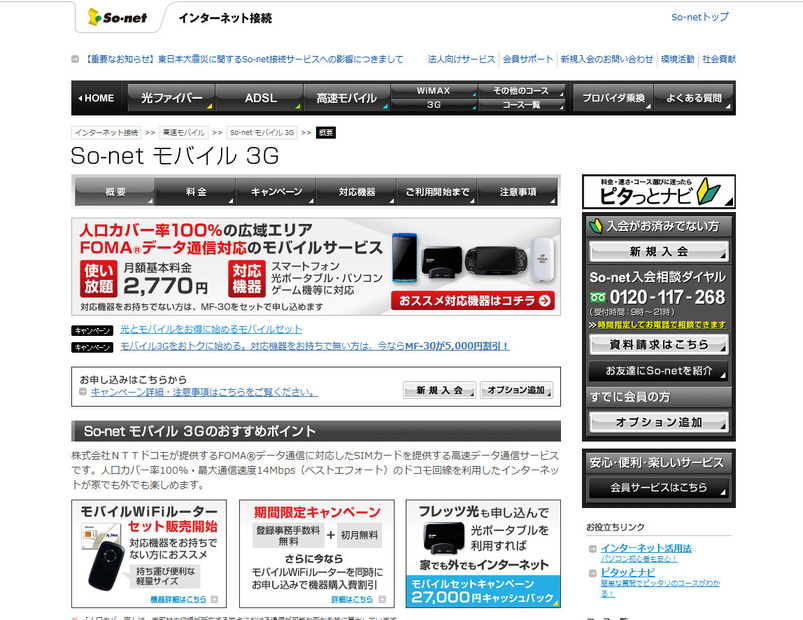Screen dimensions: 803x620
Task: Go to HOME in navigation bar
Action: (97, 98)
